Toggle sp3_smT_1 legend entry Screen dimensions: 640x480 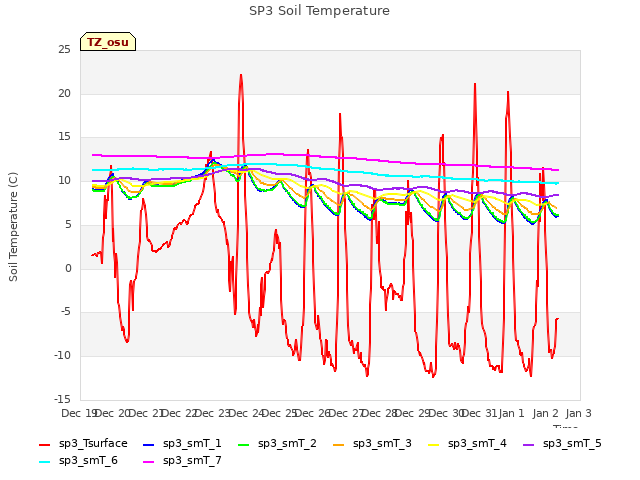(182, 444)
